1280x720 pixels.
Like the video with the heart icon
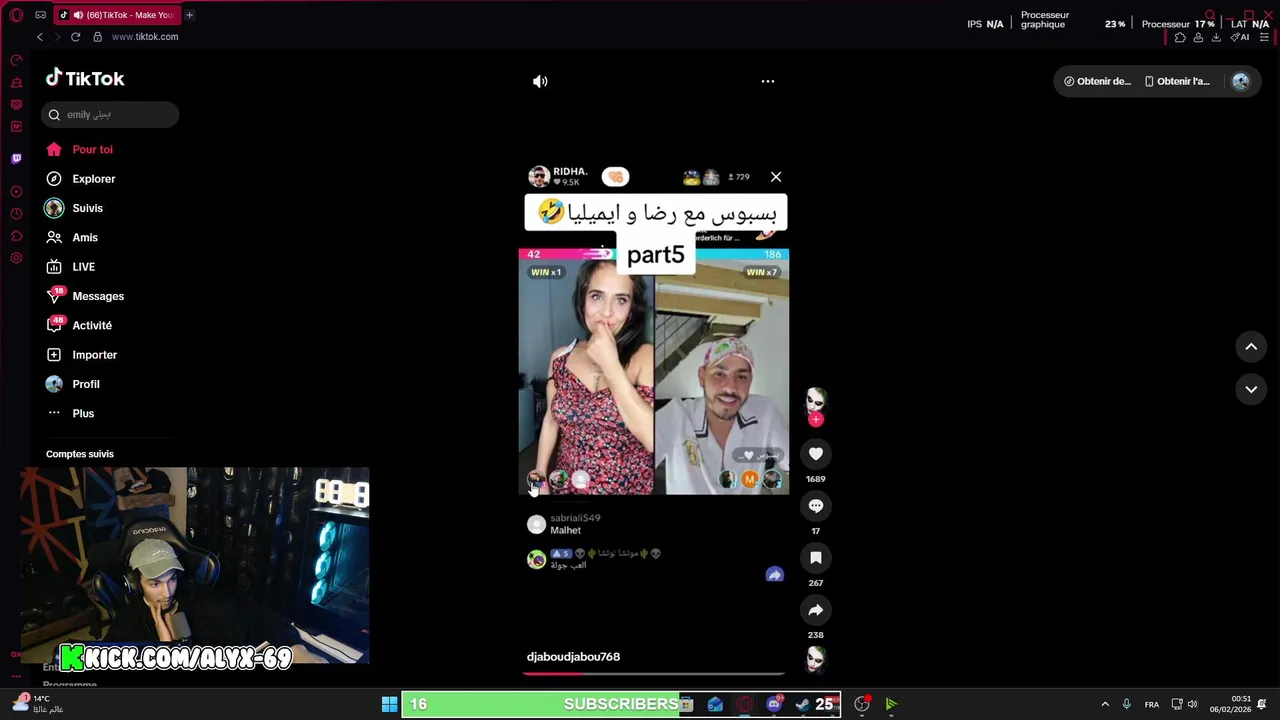coord(816,454)
